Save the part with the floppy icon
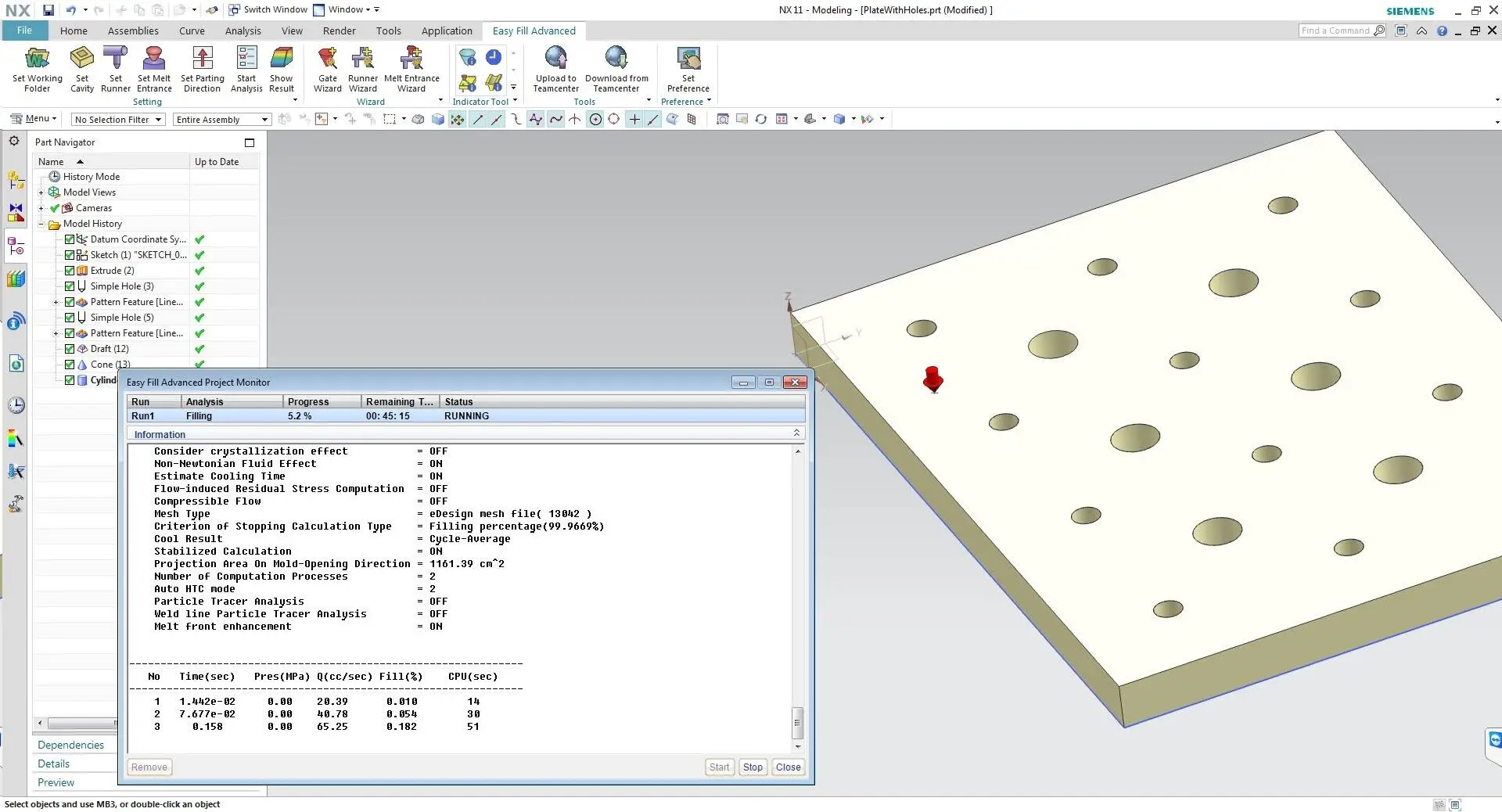 (x=49, y=10)
